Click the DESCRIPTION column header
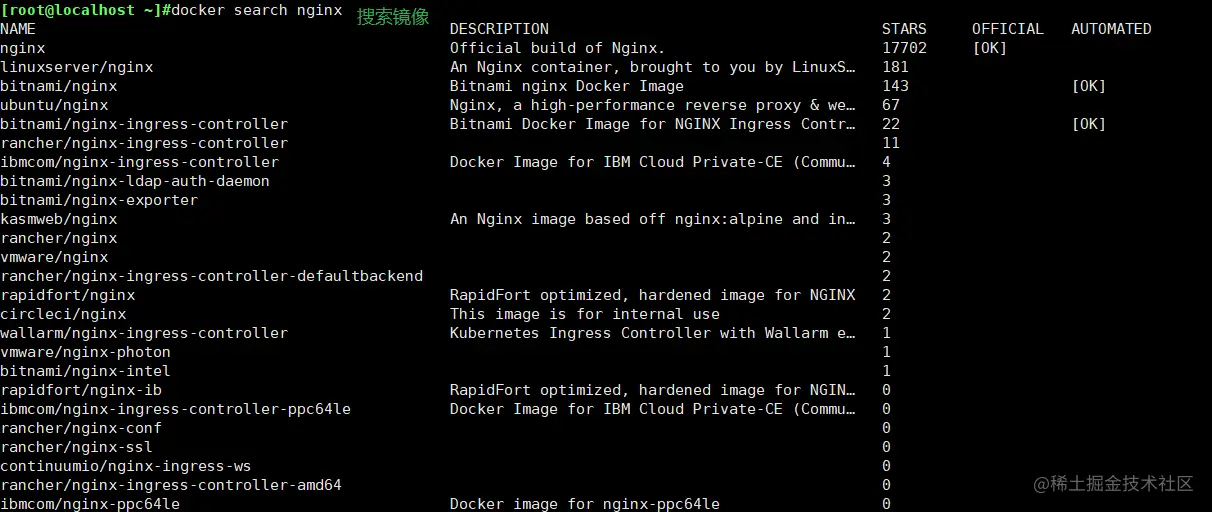Image resolution: width=1212 pixels, height=512 pixels. [x=499, y=29]
